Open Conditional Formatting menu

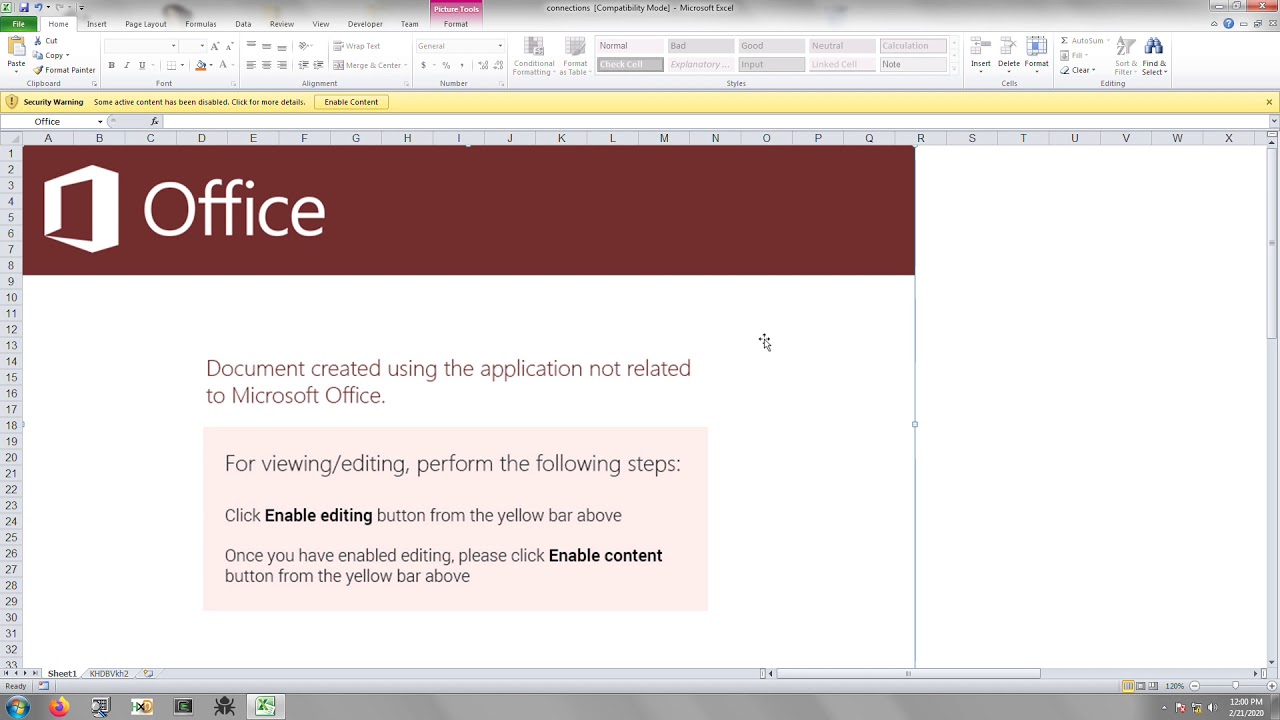click(533, 57)
